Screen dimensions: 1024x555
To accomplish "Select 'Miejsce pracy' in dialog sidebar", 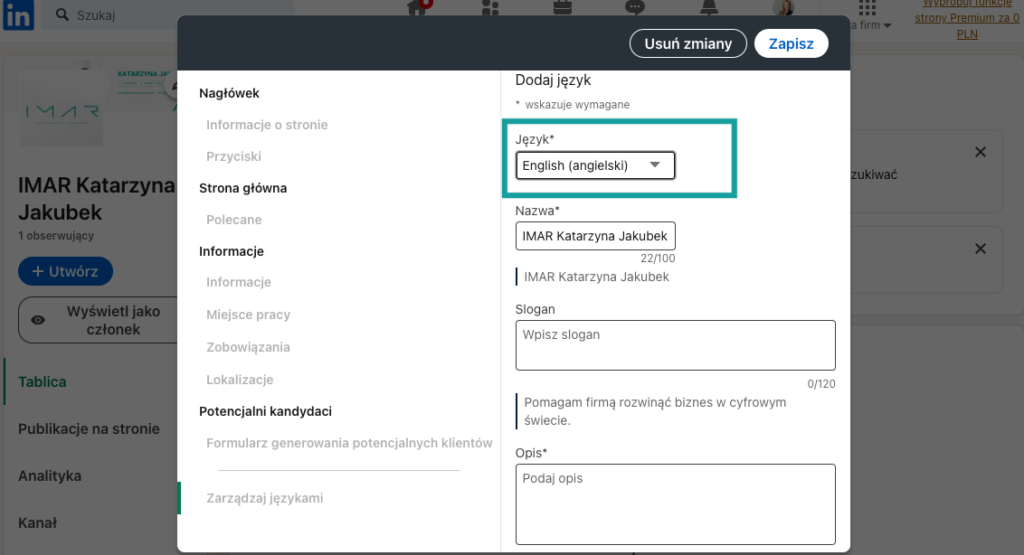I will [248, 315].
